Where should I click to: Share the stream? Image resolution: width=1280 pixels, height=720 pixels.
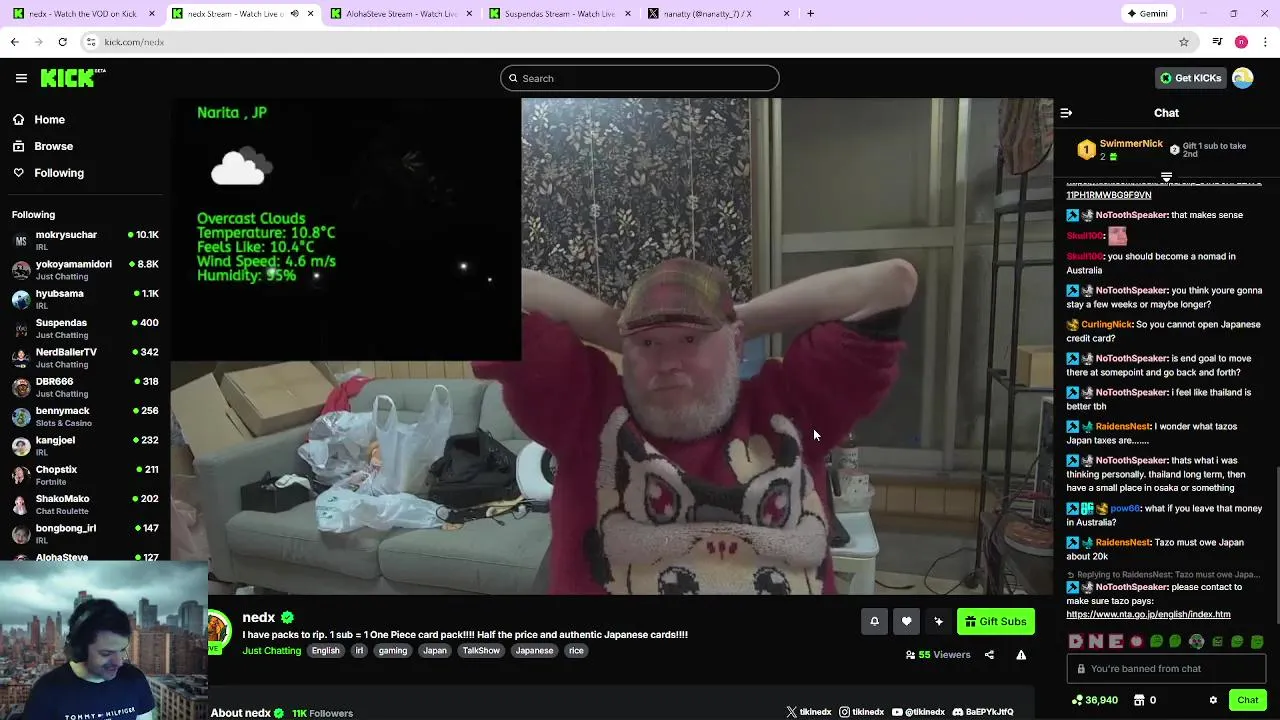pyautogui.click(x=989, y=655)
